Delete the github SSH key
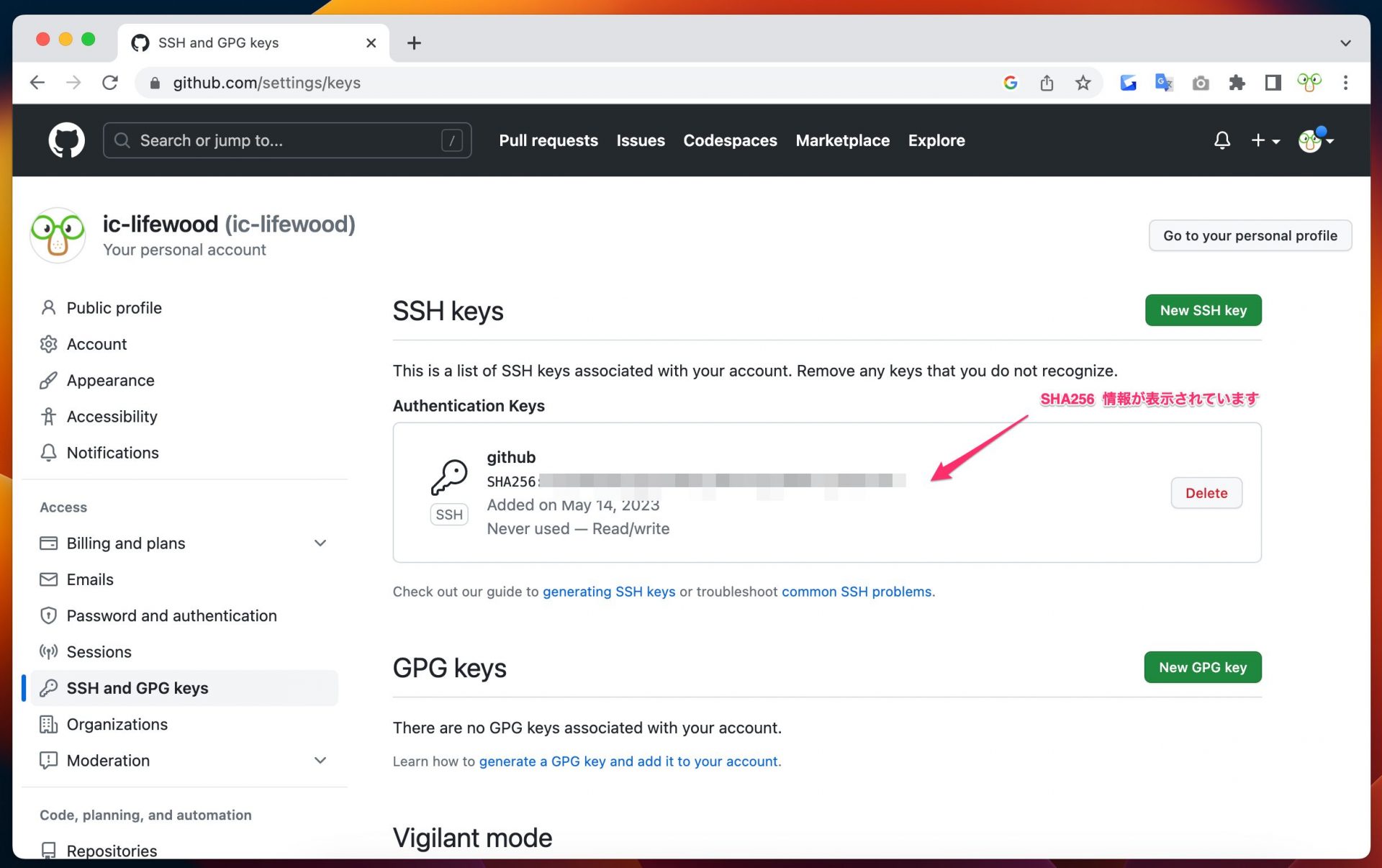 (1206, 493)
